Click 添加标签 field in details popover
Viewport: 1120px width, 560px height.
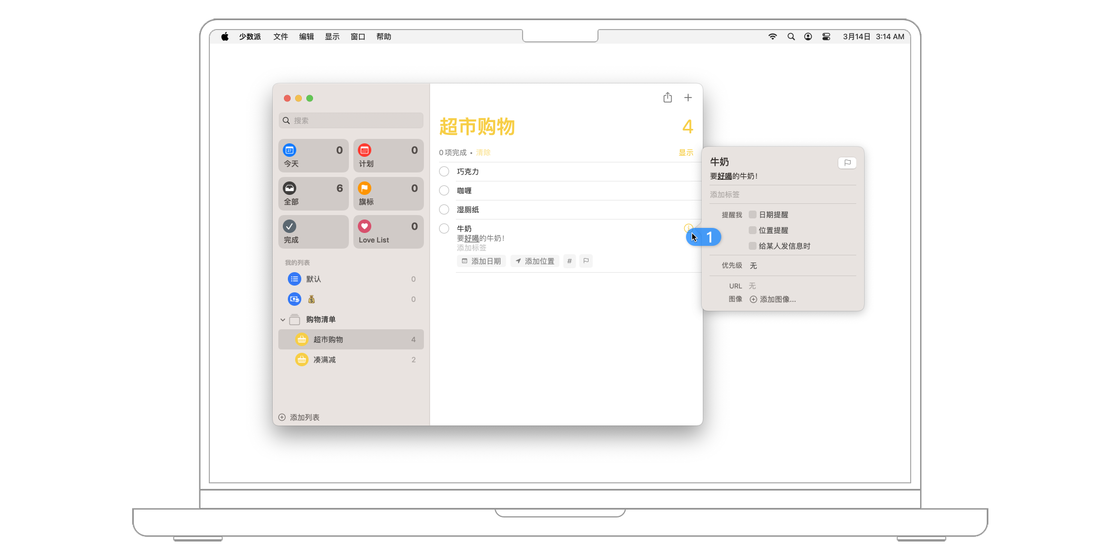pos(782,194)
